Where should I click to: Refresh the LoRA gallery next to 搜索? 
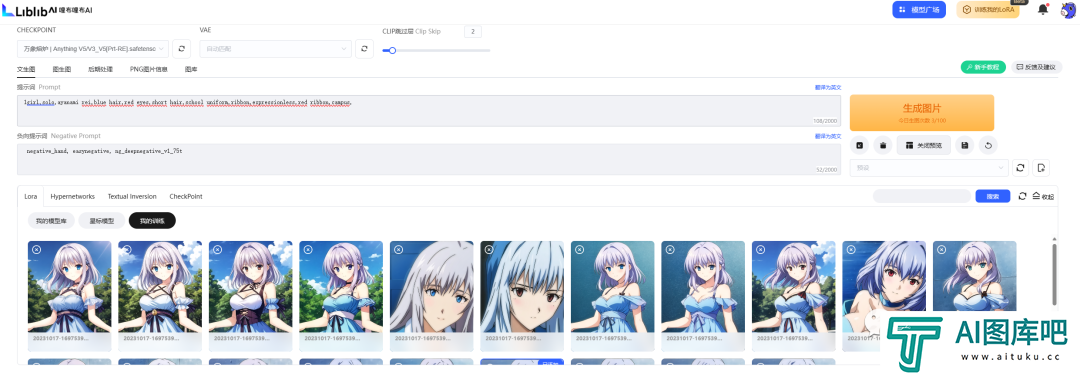tap(1023, 196)
